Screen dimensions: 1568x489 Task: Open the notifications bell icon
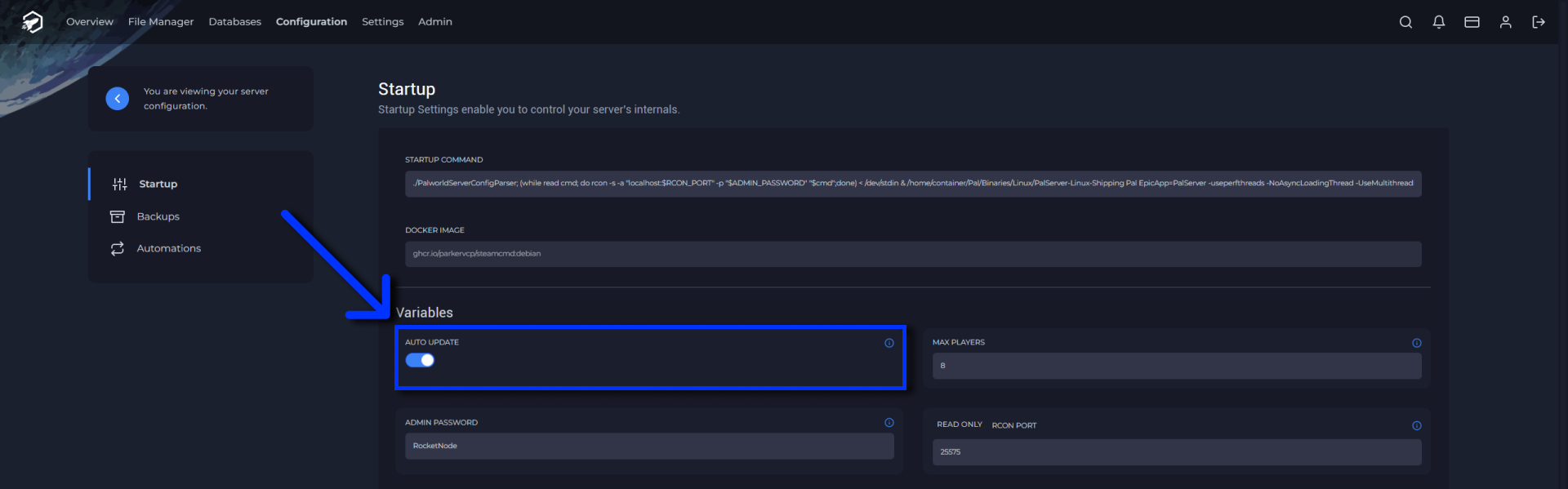(1439, 22)
